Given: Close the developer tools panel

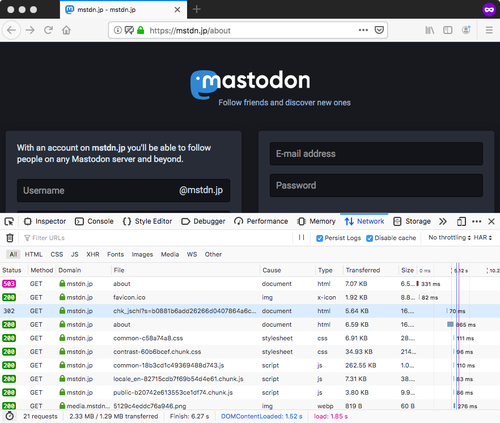Looking at the screenshot, I should [x=491, y=221].
